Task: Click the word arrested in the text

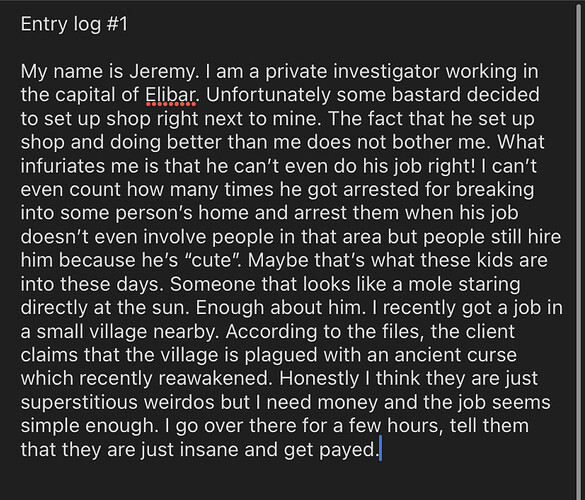Action: [x=382, y=190]
